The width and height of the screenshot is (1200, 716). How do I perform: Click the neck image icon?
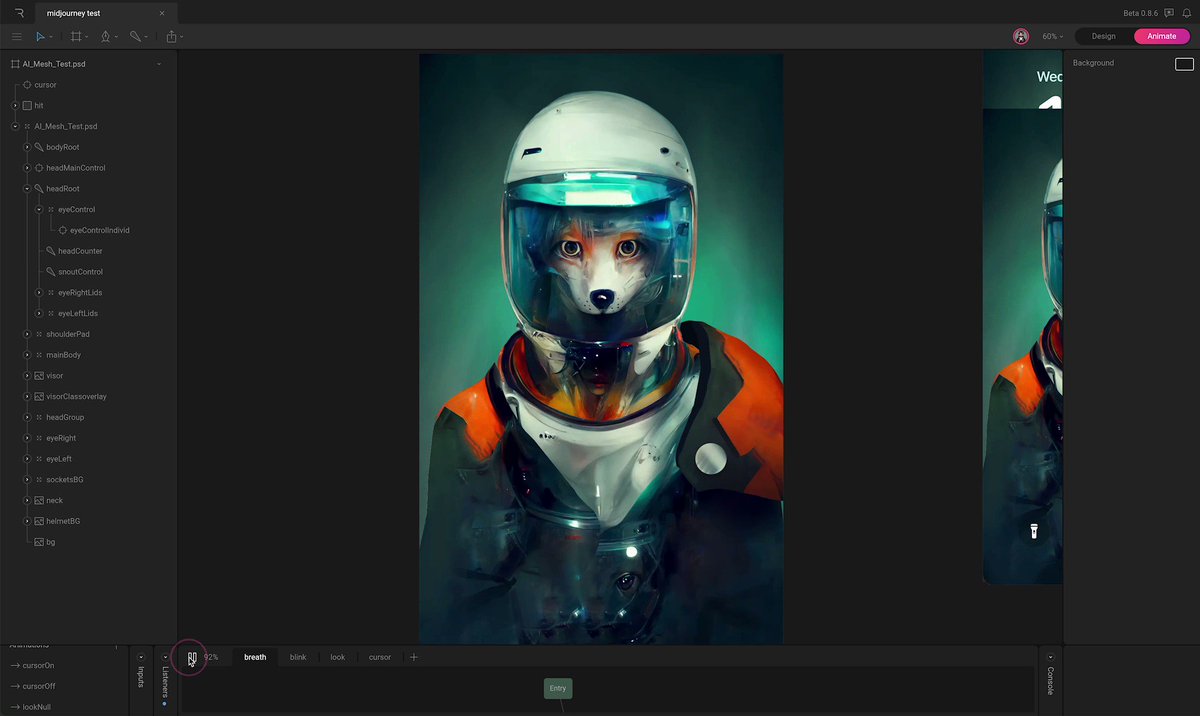pos(39,500)
